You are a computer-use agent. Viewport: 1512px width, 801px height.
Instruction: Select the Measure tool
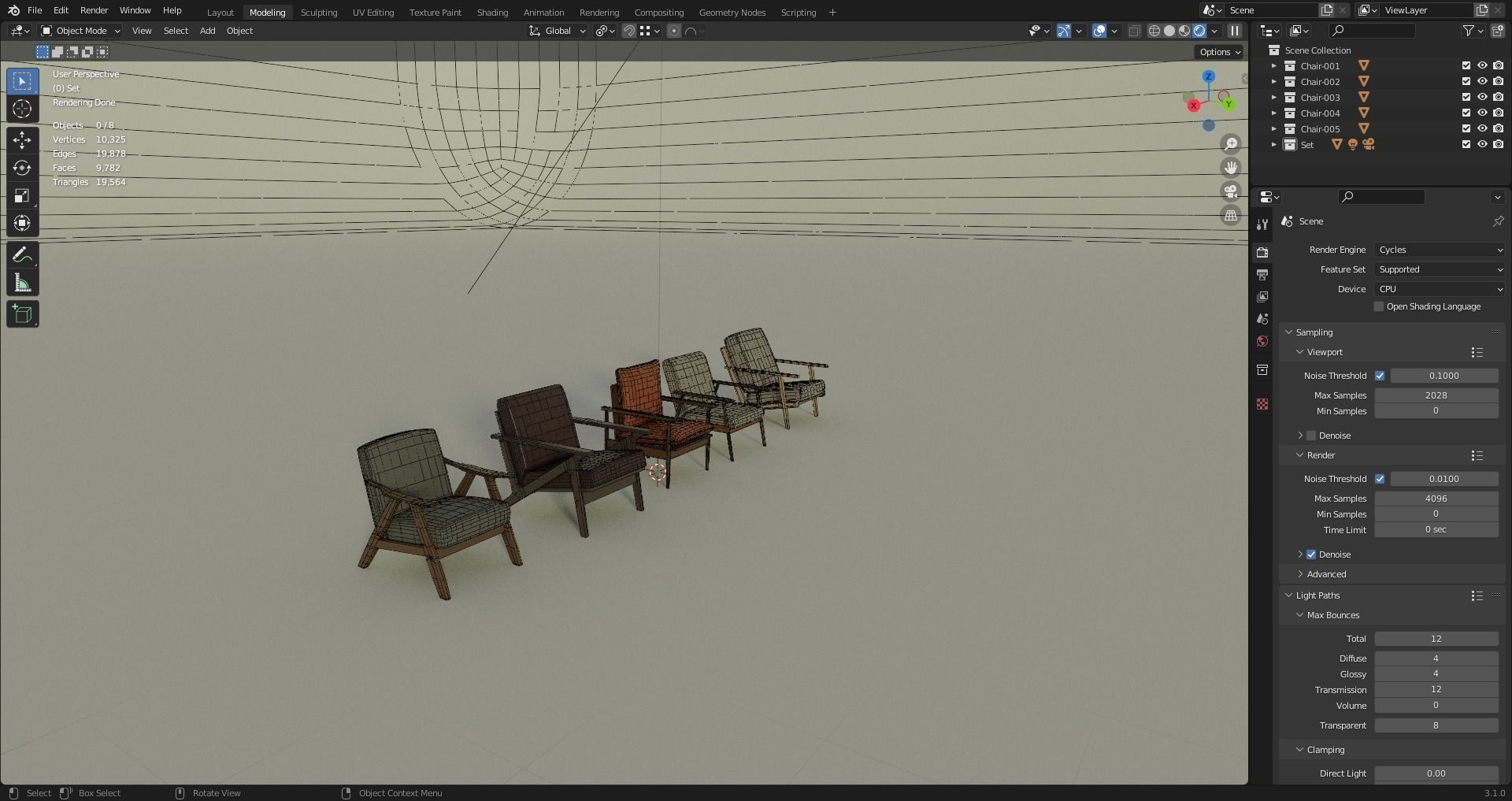(x=22, y=283)
